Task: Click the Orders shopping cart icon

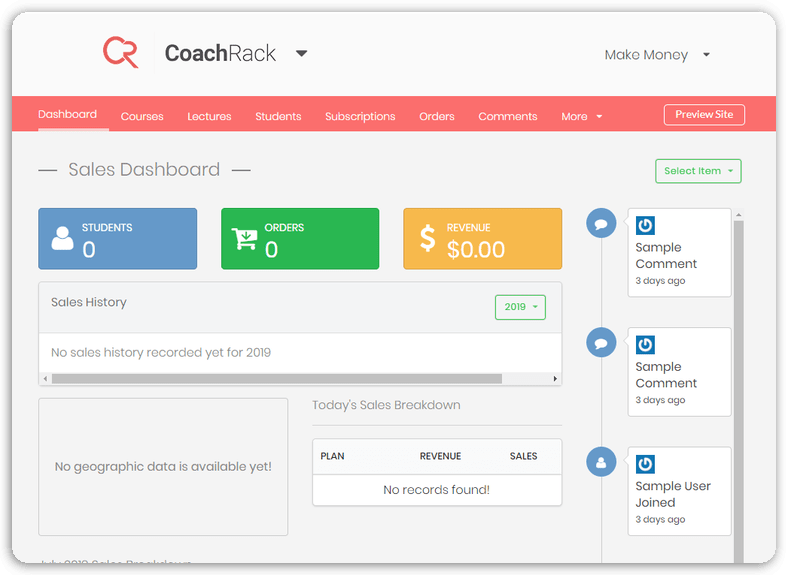Action: click(x=245, y=239)
